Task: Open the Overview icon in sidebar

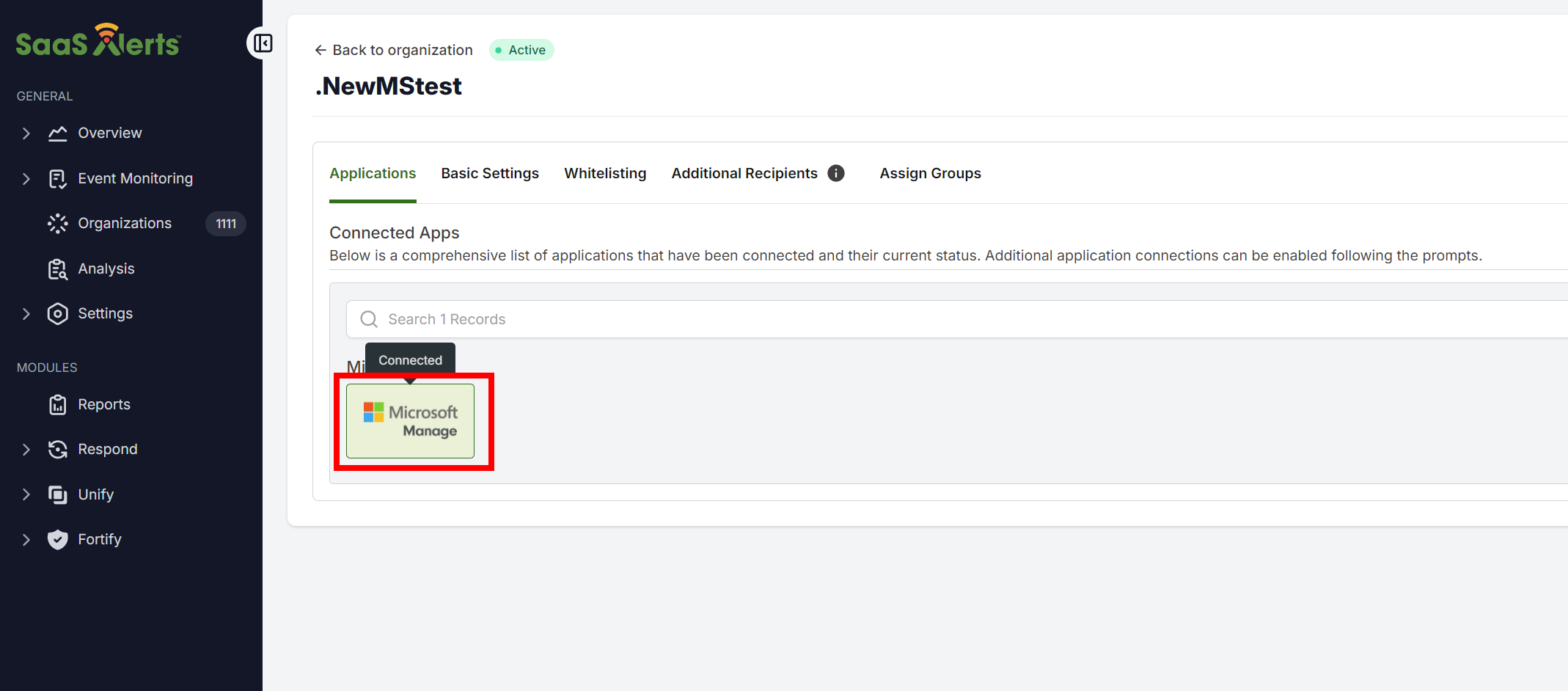Action: (57, 133)
